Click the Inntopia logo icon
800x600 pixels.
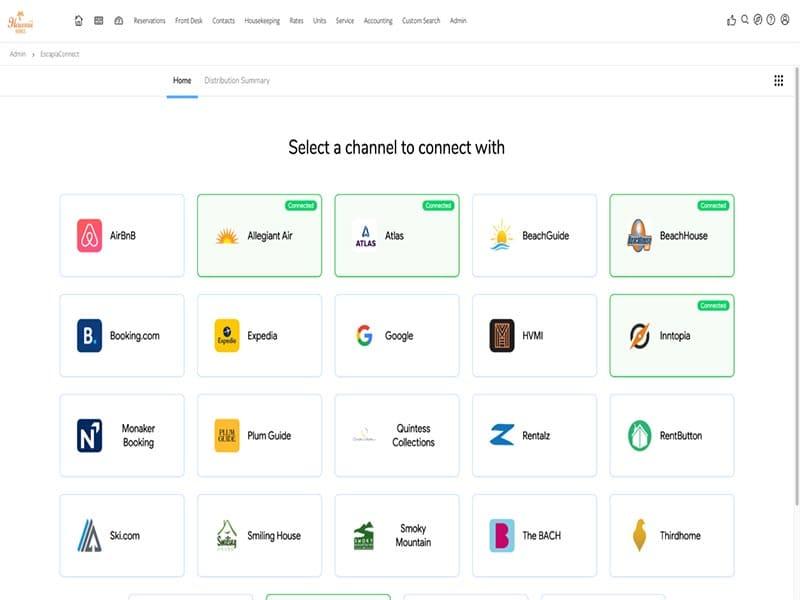pyautogui.click(x=639, y=336)
